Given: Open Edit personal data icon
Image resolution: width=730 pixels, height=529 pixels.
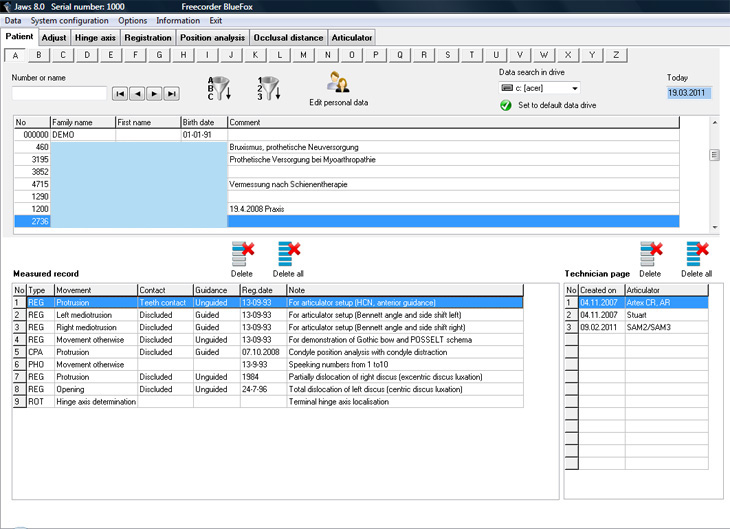Looking at the screenshot, I should [x=338, y=82].
